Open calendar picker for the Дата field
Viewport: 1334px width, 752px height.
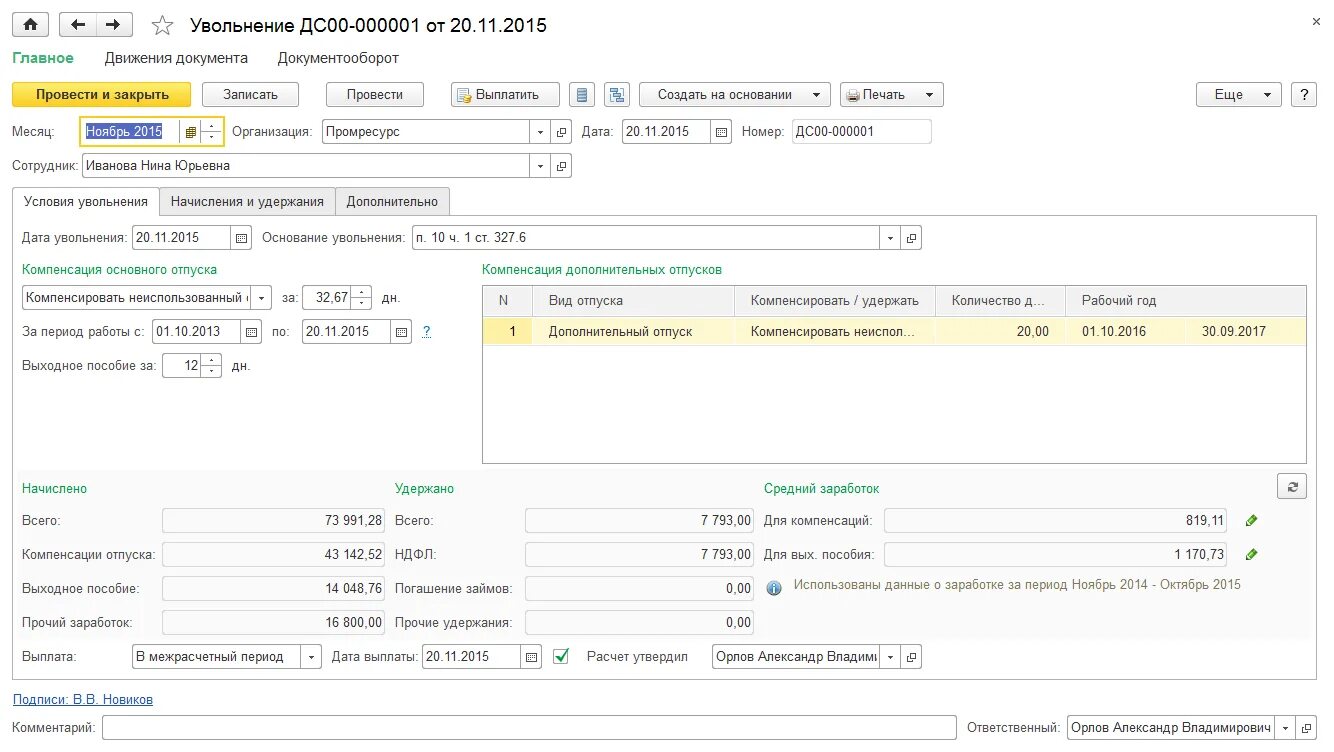pos(722,132)
